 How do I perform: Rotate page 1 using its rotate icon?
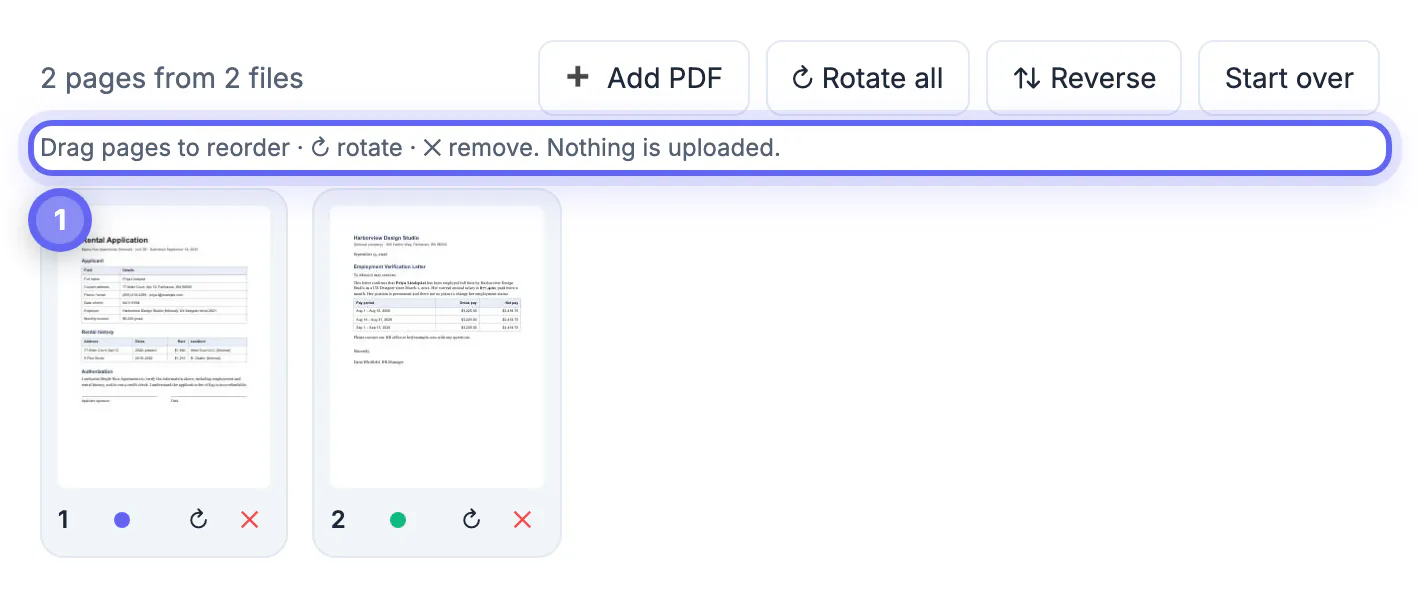click(198, 519)
